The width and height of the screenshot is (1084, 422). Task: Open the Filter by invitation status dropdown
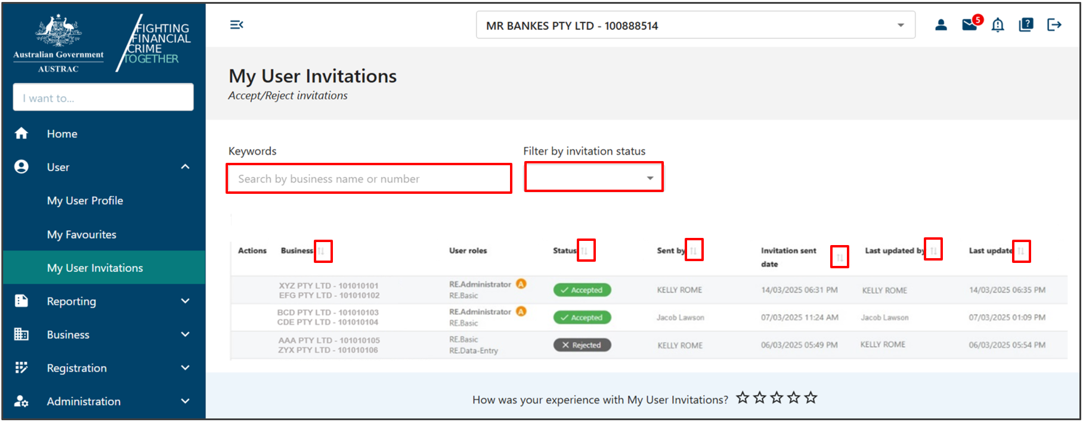593,179
